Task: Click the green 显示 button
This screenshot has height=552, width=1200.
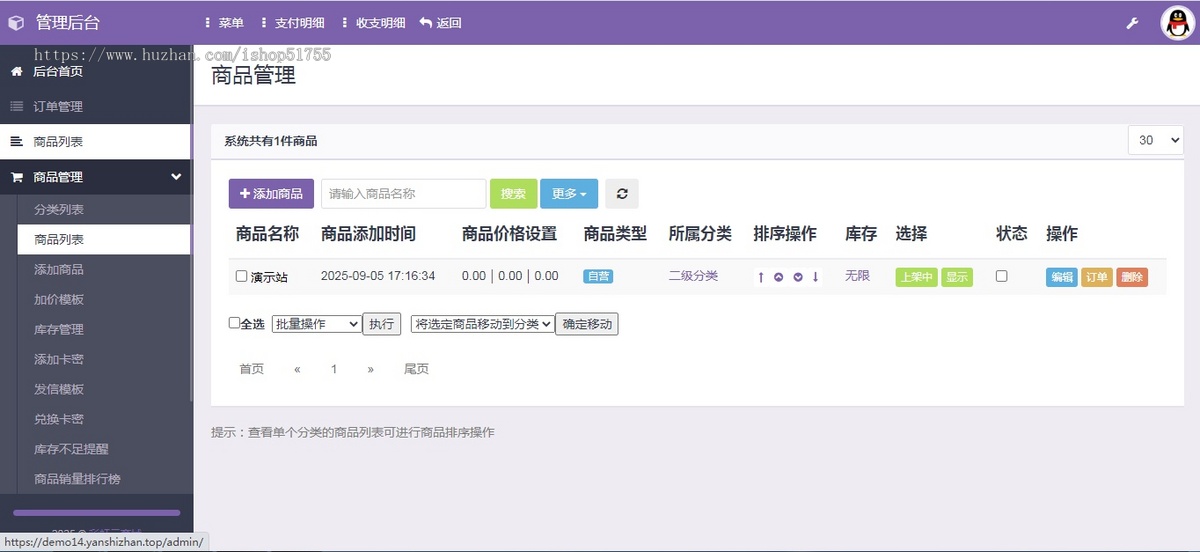Action: pyautogui.click(x=956, y=277)
